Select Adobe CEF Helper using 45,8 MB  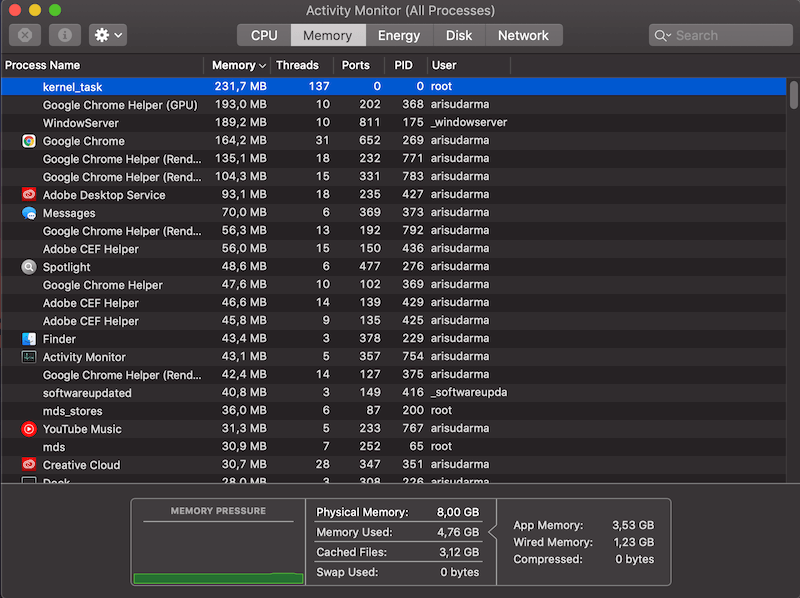pos(394,320)
